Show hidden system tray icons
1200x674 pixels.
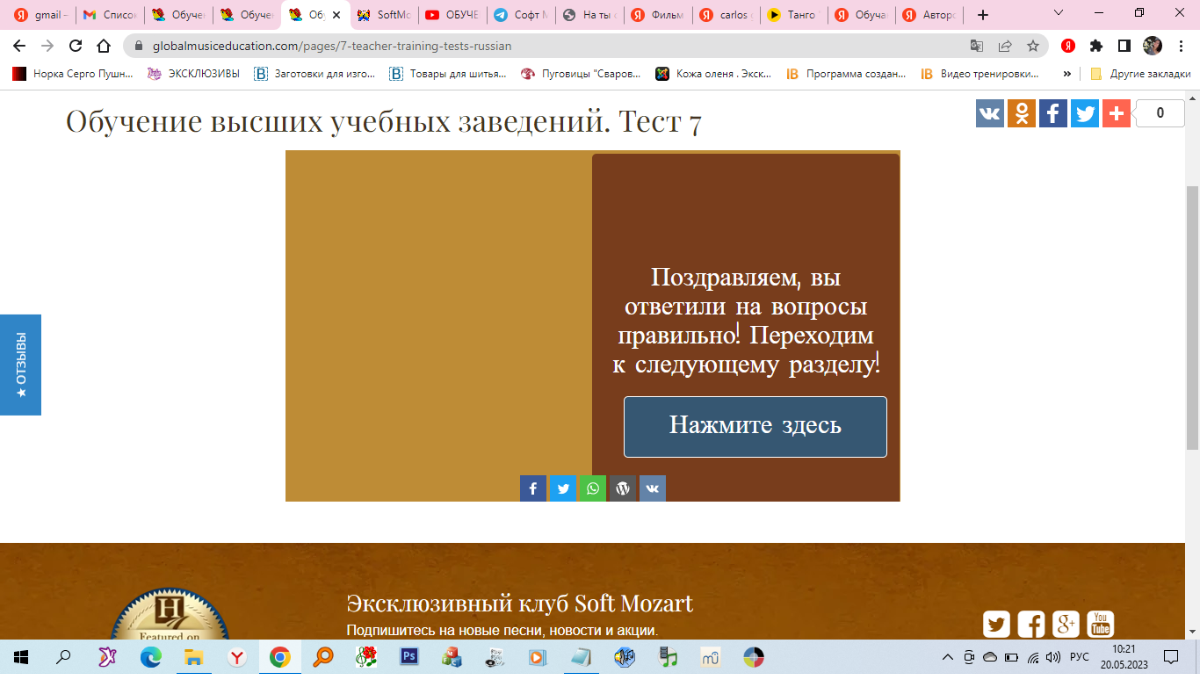948,657
